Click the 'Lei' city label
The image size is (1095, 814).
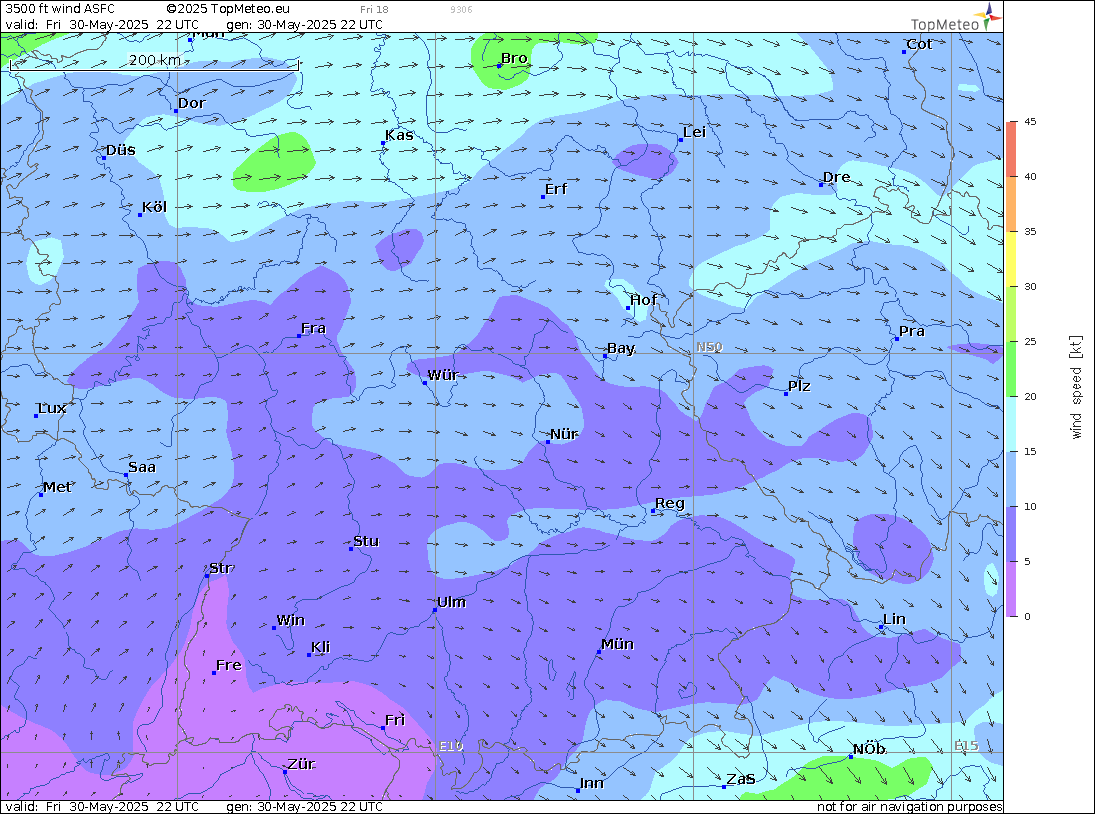694,132
